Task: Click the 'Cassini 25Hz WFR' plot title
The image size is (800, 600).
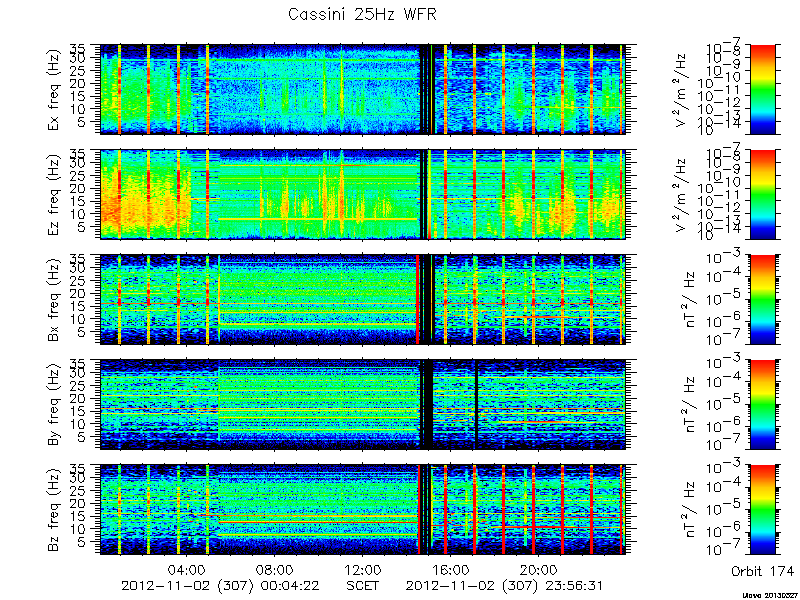Action: 362,14
